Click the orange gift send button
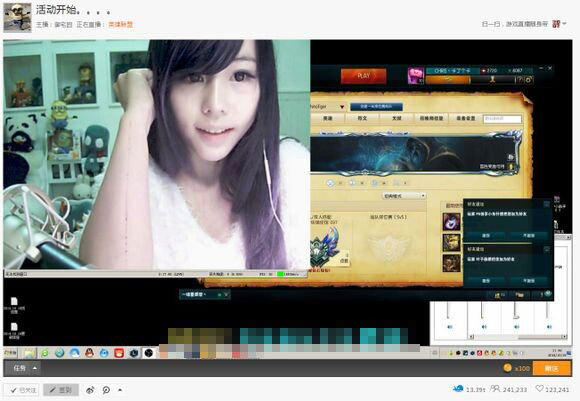The image size is (580, 401). (x=551, y=368)
